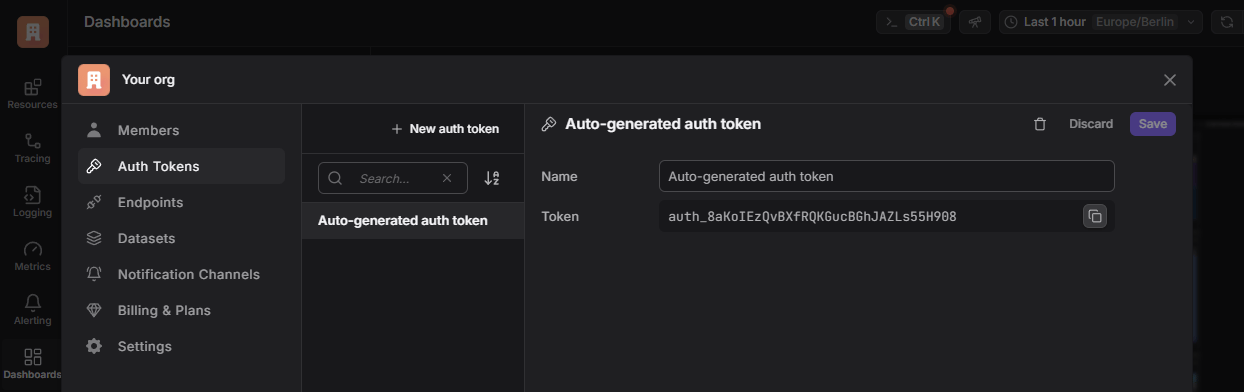Toggle alphabetical sort order icon
1244x392 pixels.
pos(492,178)
